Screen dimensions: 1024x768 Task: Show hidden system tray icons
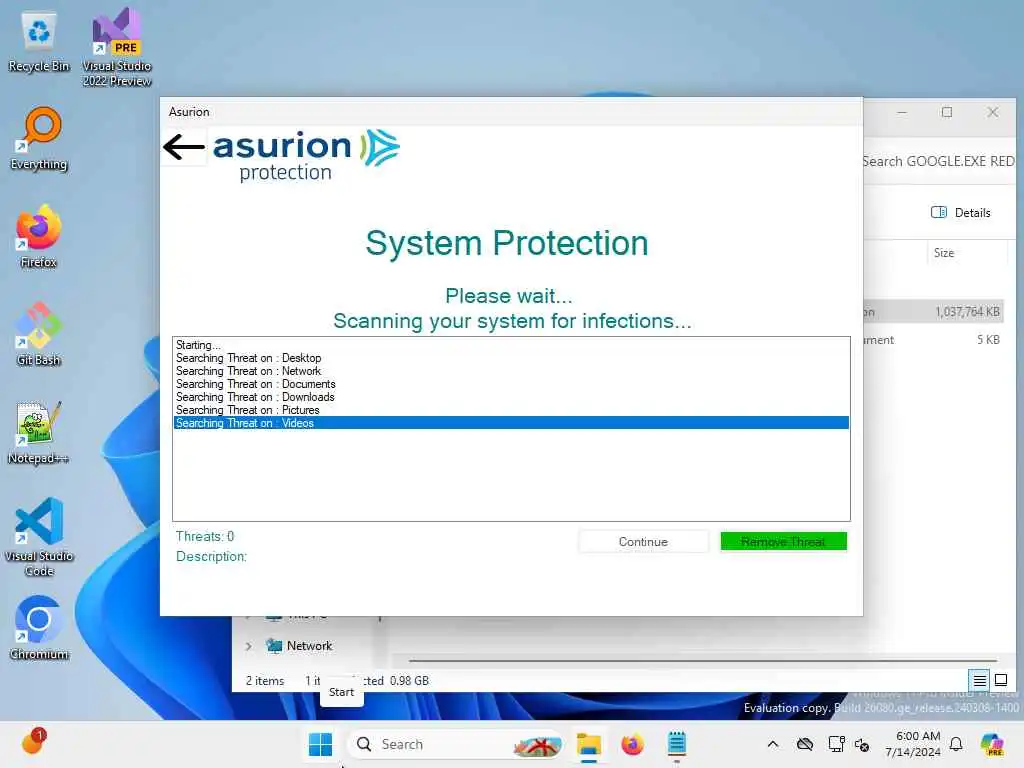tap(773, 744)
